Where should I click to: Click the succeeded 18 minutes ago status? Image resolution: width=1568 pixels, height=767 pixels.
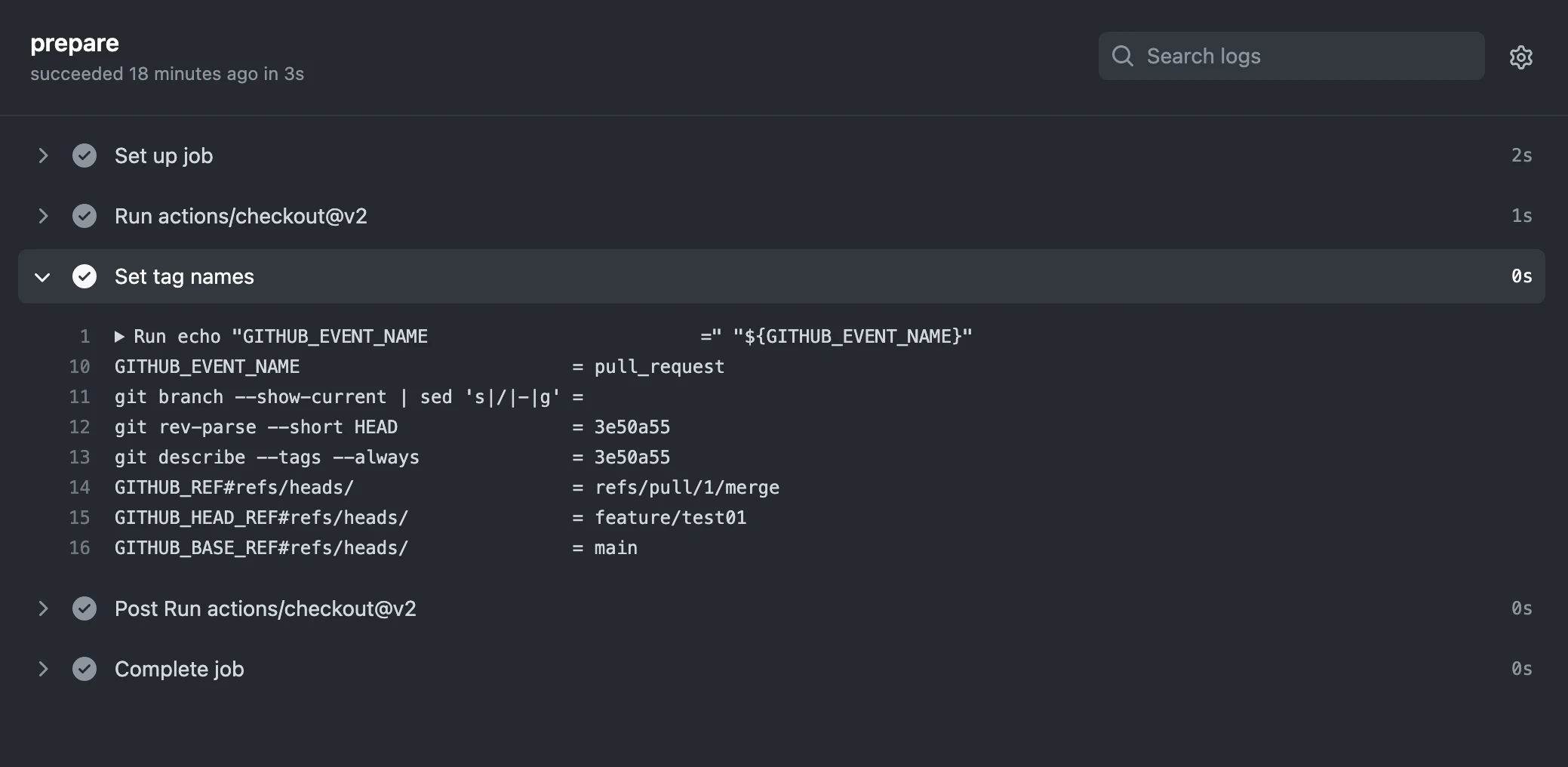pyautogui.click(x=167, y=74)
